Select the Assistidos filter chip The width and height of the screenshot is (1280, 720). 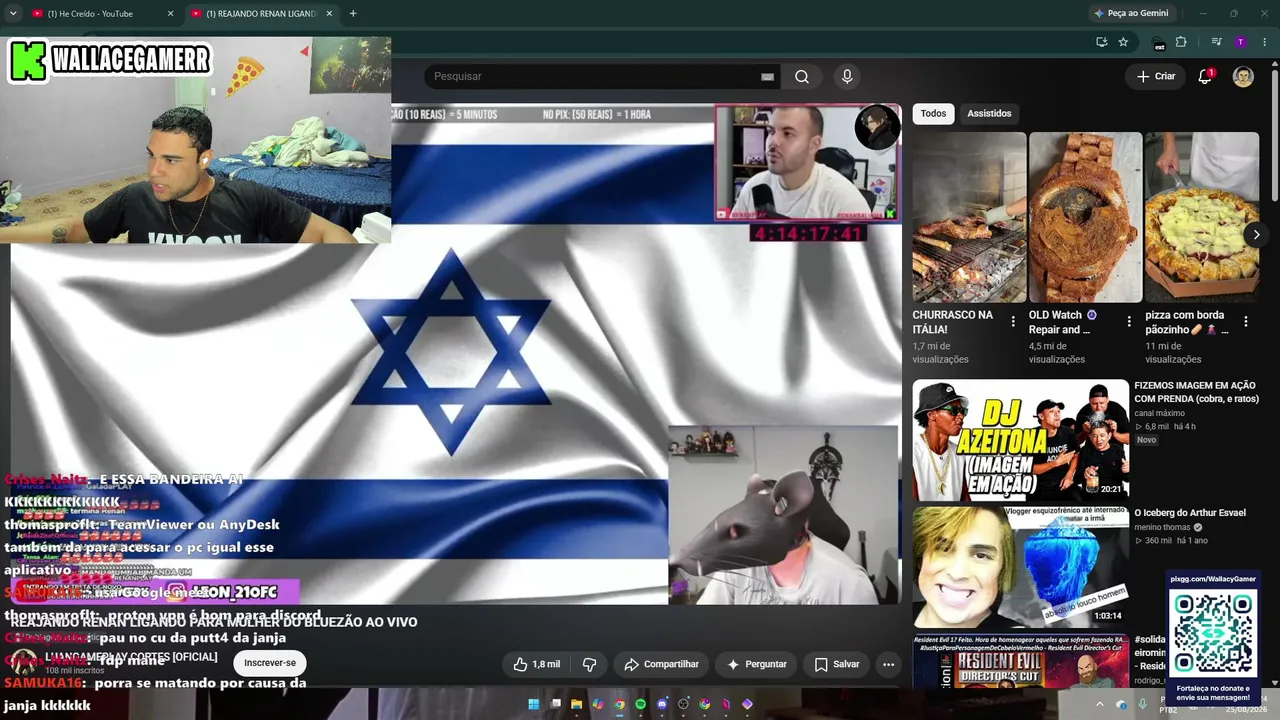tap(989, 114)
